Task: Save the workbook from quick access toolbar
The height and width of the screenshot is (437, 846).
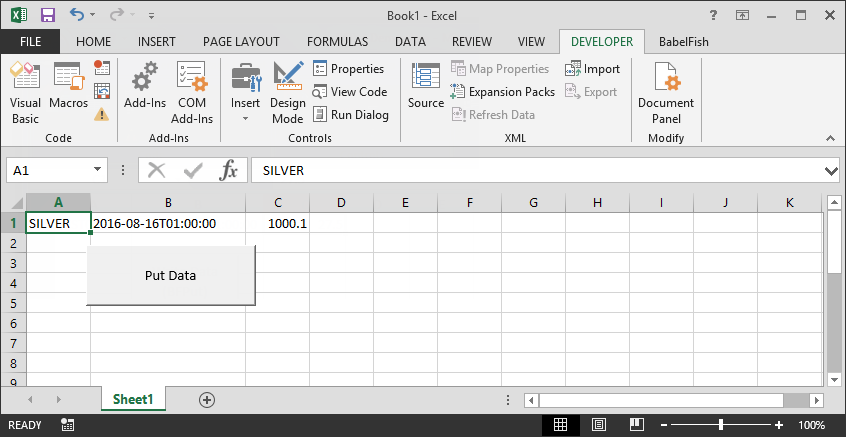Action: click(x=46, y=16)
